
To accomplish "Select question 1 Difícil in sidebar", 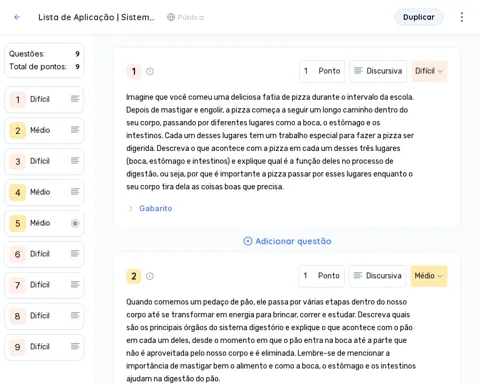I will tap(44, 99).
